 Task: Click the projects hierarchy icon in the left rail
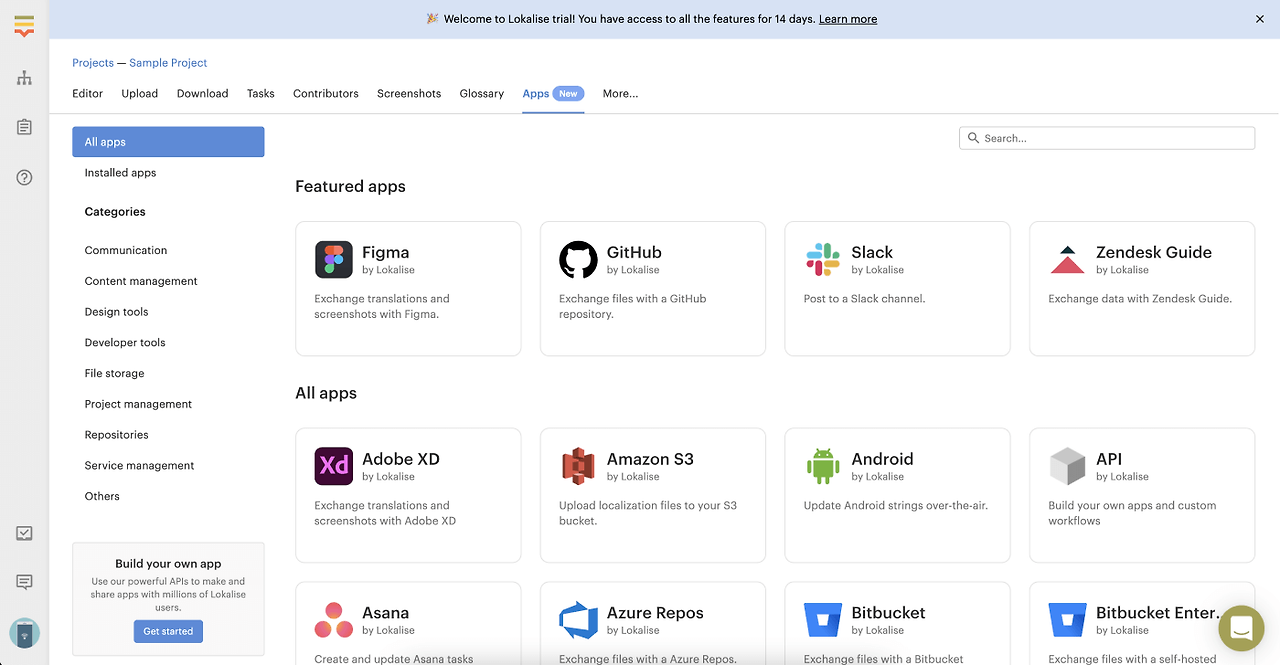(x=24, y=77)
